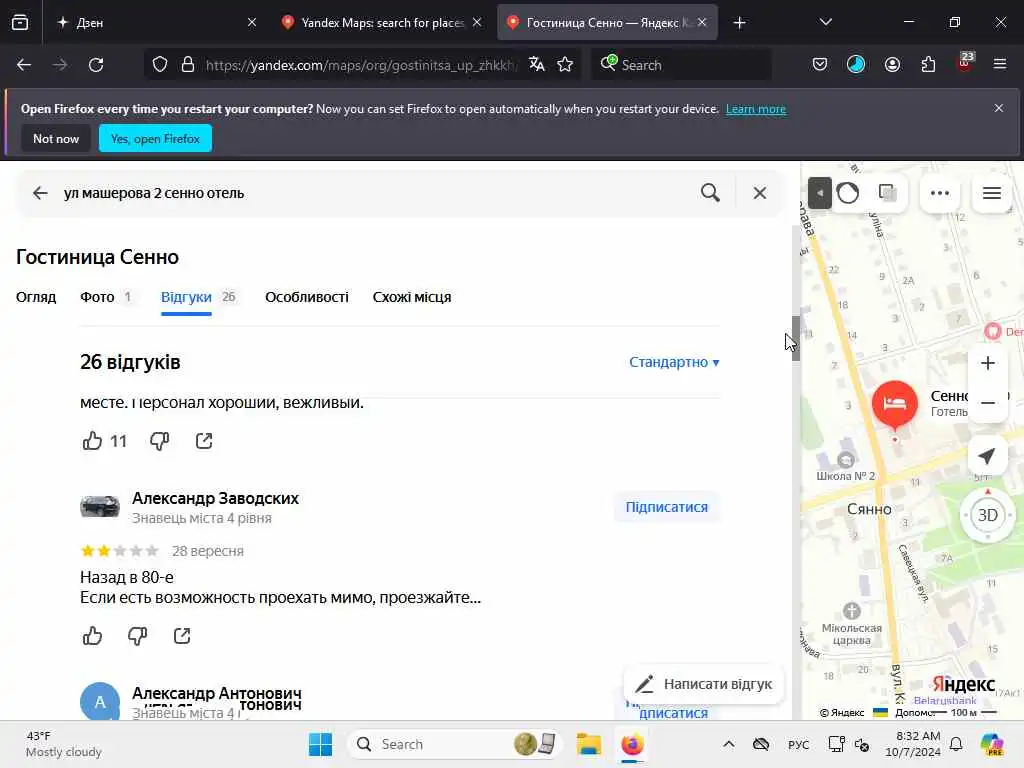Click the magnifier search icon in the maps panel

click(x=710, y=193)
